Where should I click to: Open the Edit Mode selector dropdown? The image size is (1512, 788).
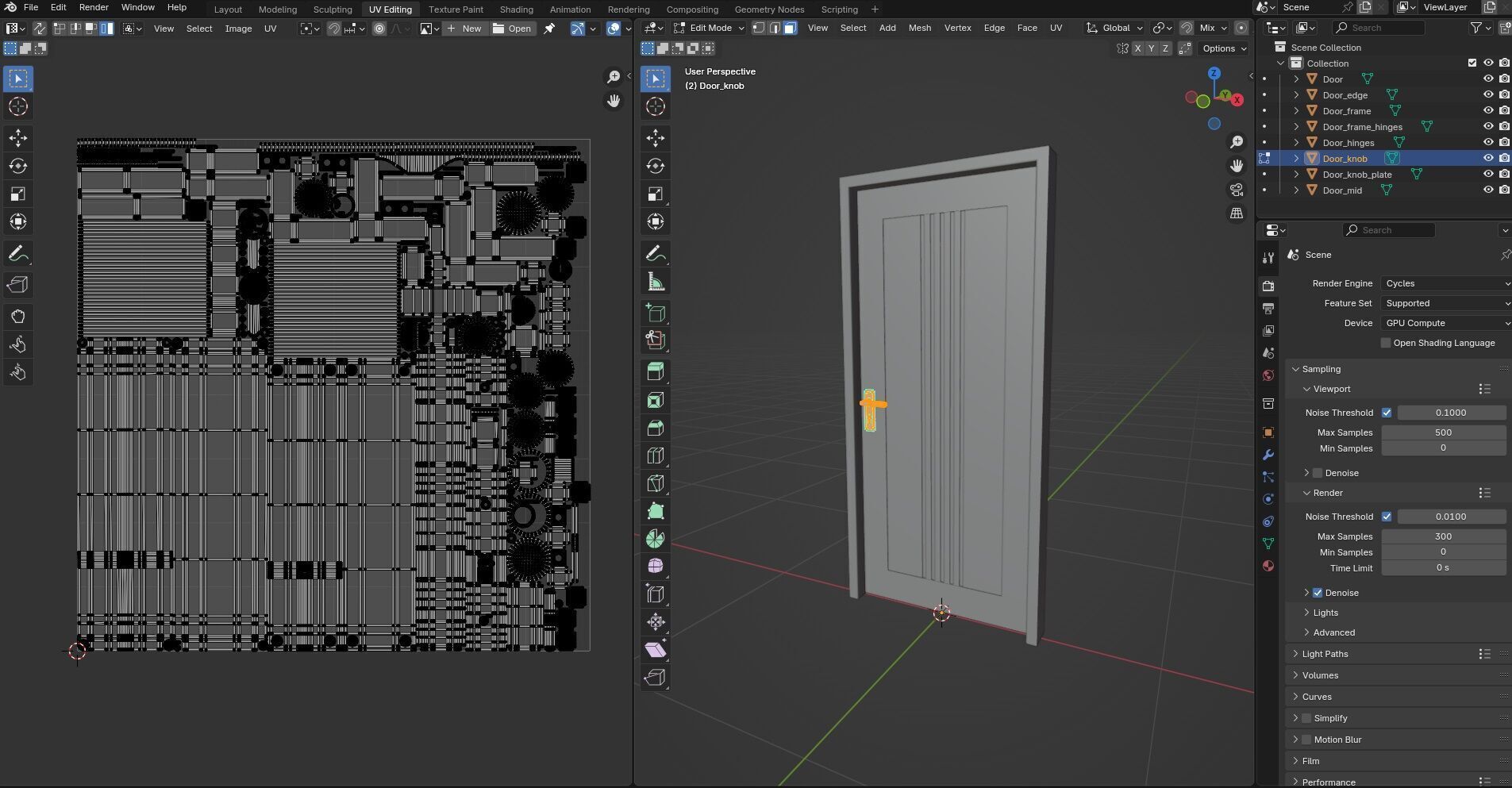tap(709, 28)
